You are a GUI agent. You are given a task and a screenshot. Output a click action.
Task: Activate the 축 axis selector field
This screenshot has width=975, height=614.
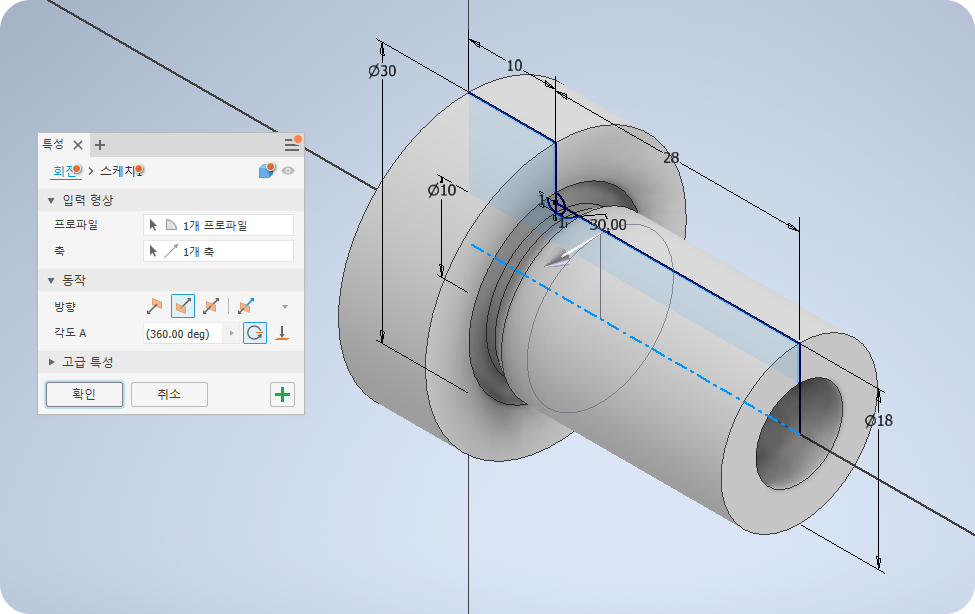click(x=218, y=251)
